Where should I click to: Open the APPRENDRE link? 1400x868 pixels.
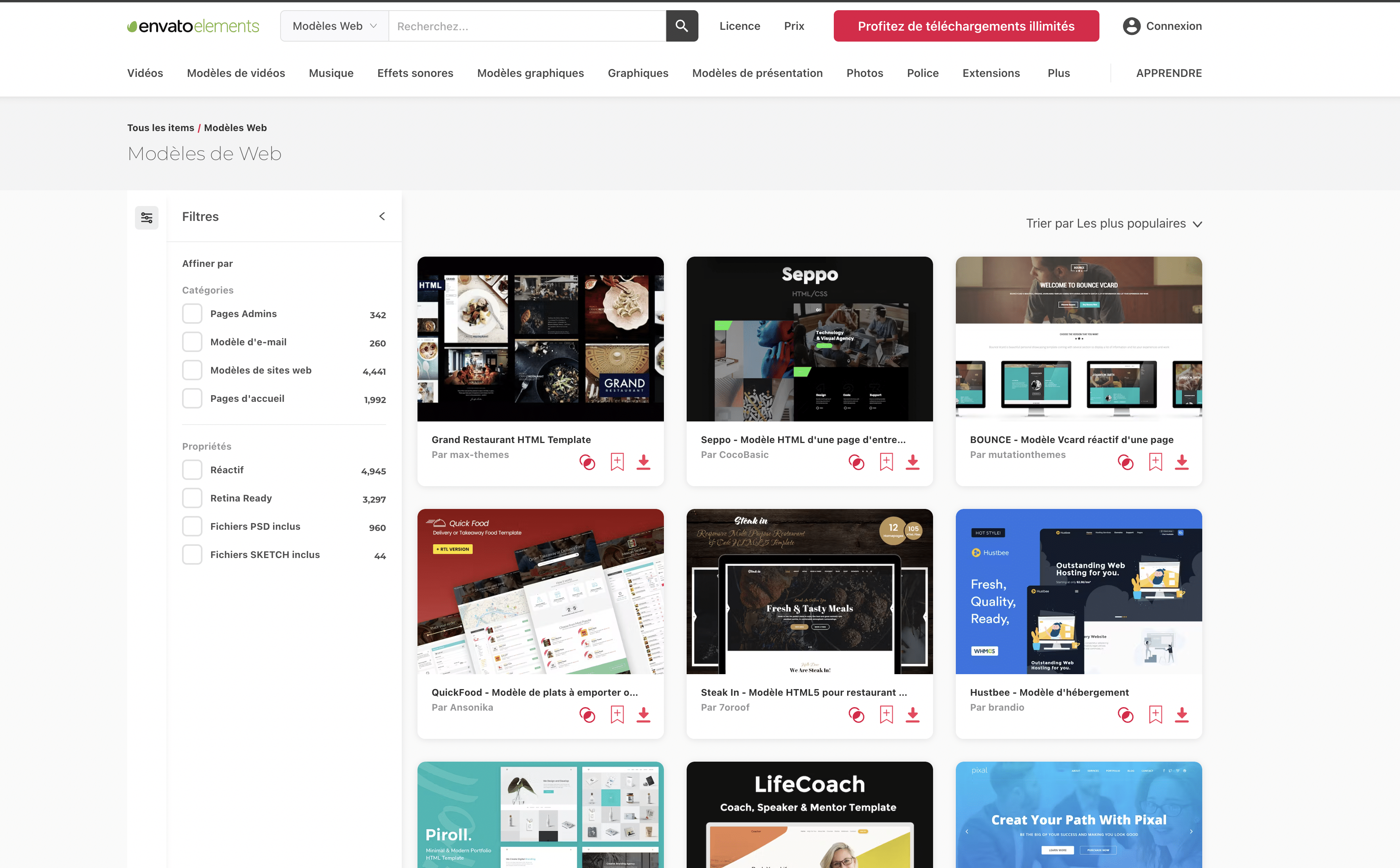click(1168, 73)
